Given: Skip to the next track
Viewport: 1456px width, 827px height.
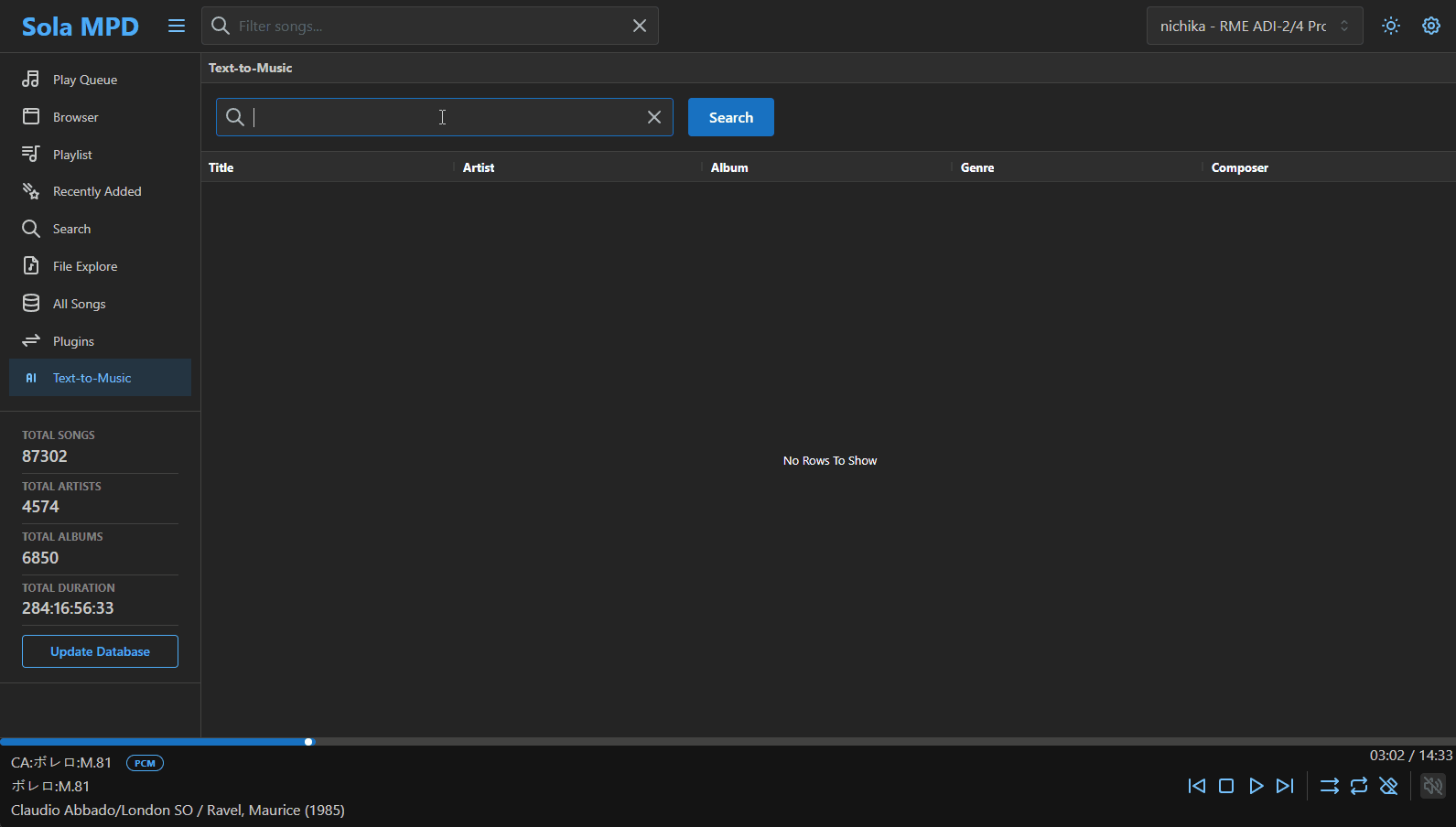Looking at the screenshot, I should pyautogui.click(x=1285, y=786).
